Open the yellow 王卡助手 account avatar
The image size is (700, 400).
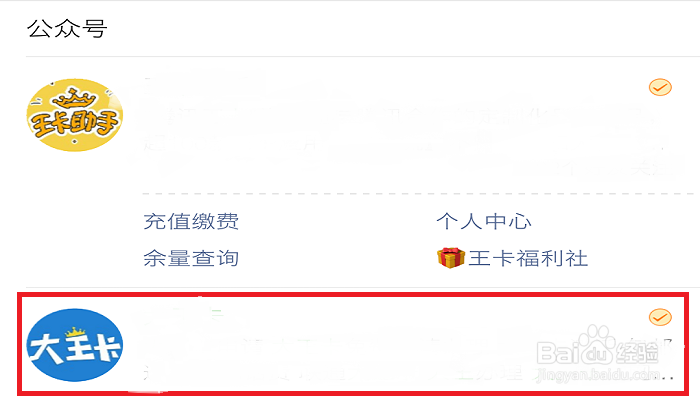click(75, 115)
